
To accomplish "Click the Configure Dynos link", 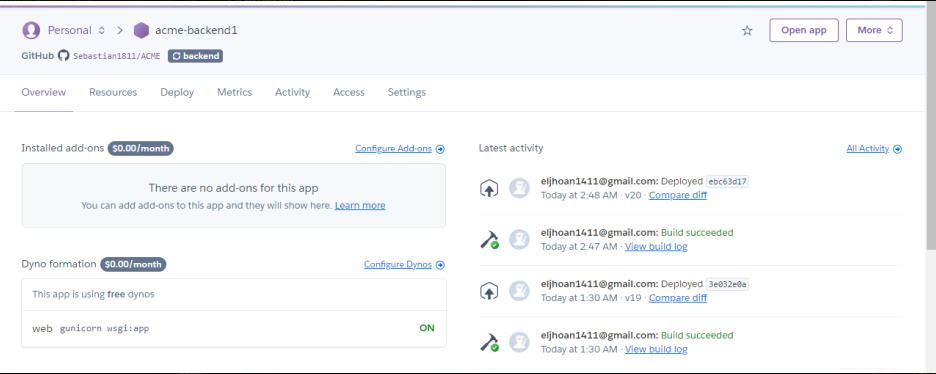I will tap(398, 264).
